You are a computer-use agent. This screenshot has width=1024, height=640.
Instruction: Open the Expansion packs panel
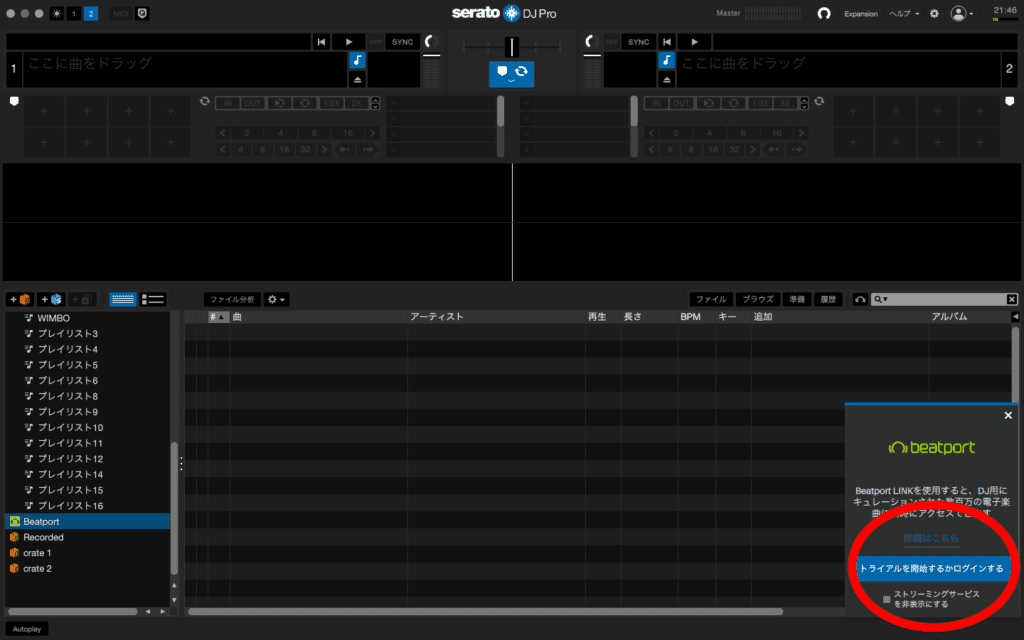point(861,14)
